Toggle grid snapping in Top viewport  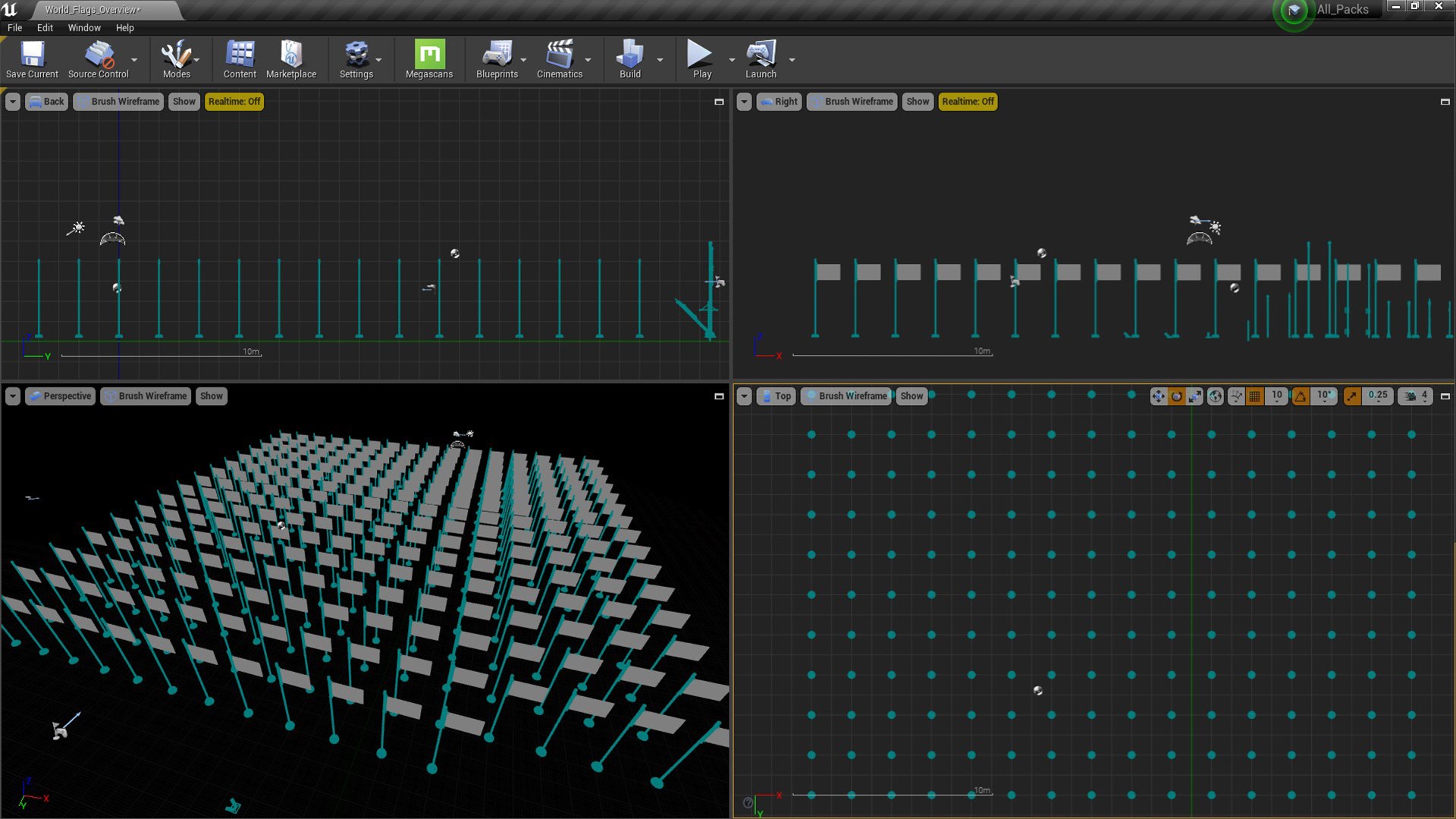pos(1255,396)
